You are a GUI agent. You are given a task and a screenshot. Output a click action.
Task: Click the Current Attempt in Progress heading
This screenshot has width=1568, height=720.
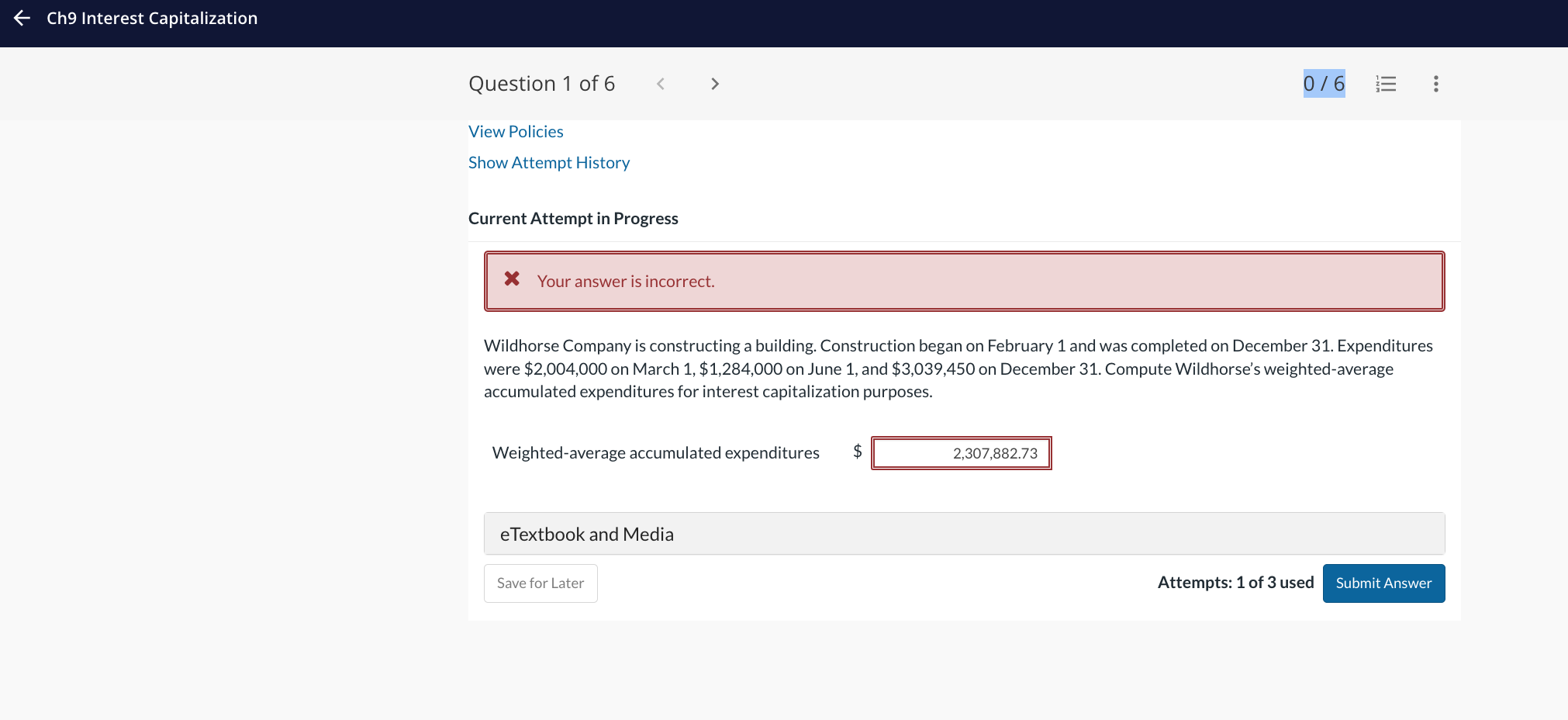[x=573, y=219]
